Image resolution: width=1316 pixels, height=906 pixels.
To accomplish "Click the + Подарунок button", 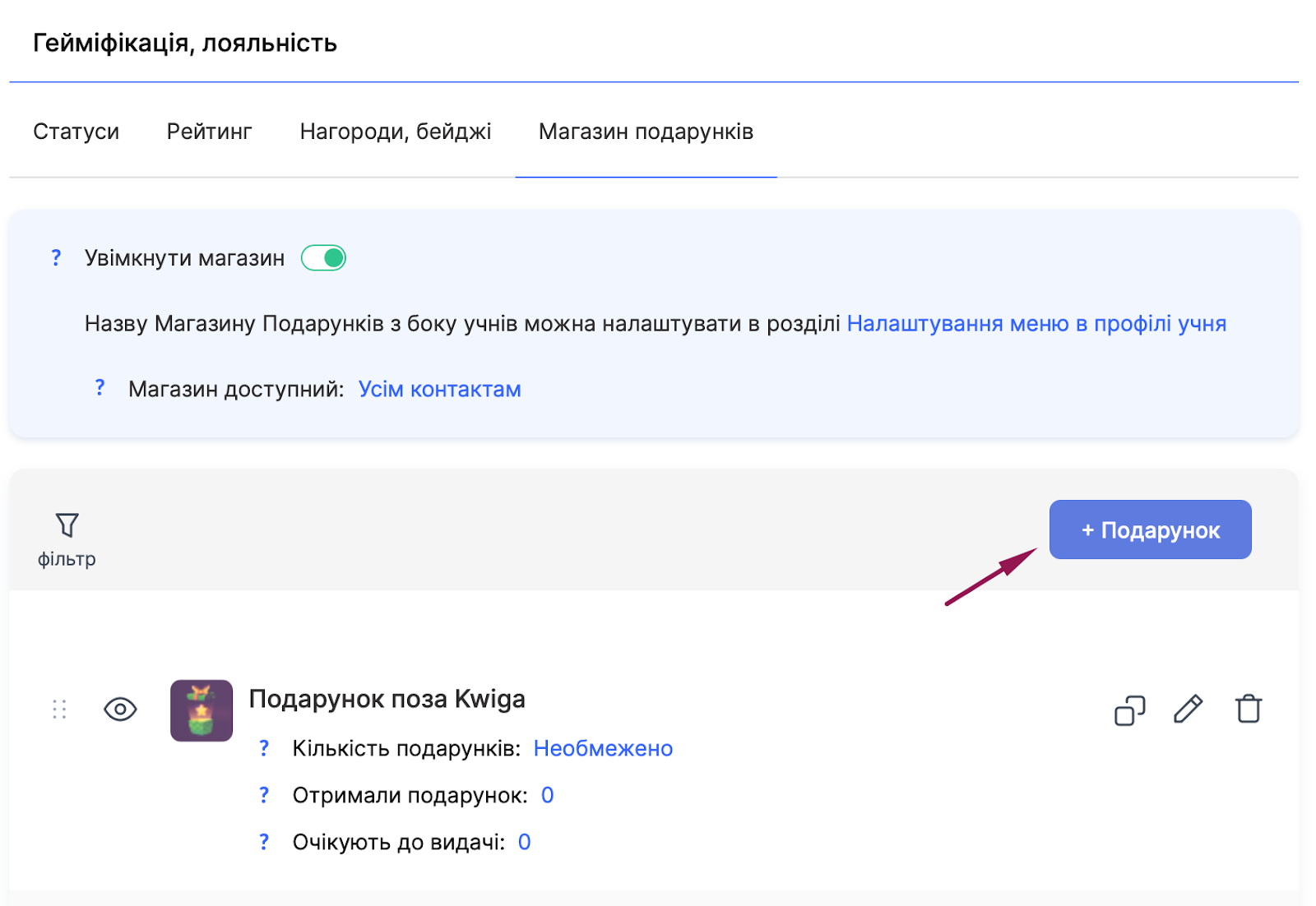I will coord(1150,530).
